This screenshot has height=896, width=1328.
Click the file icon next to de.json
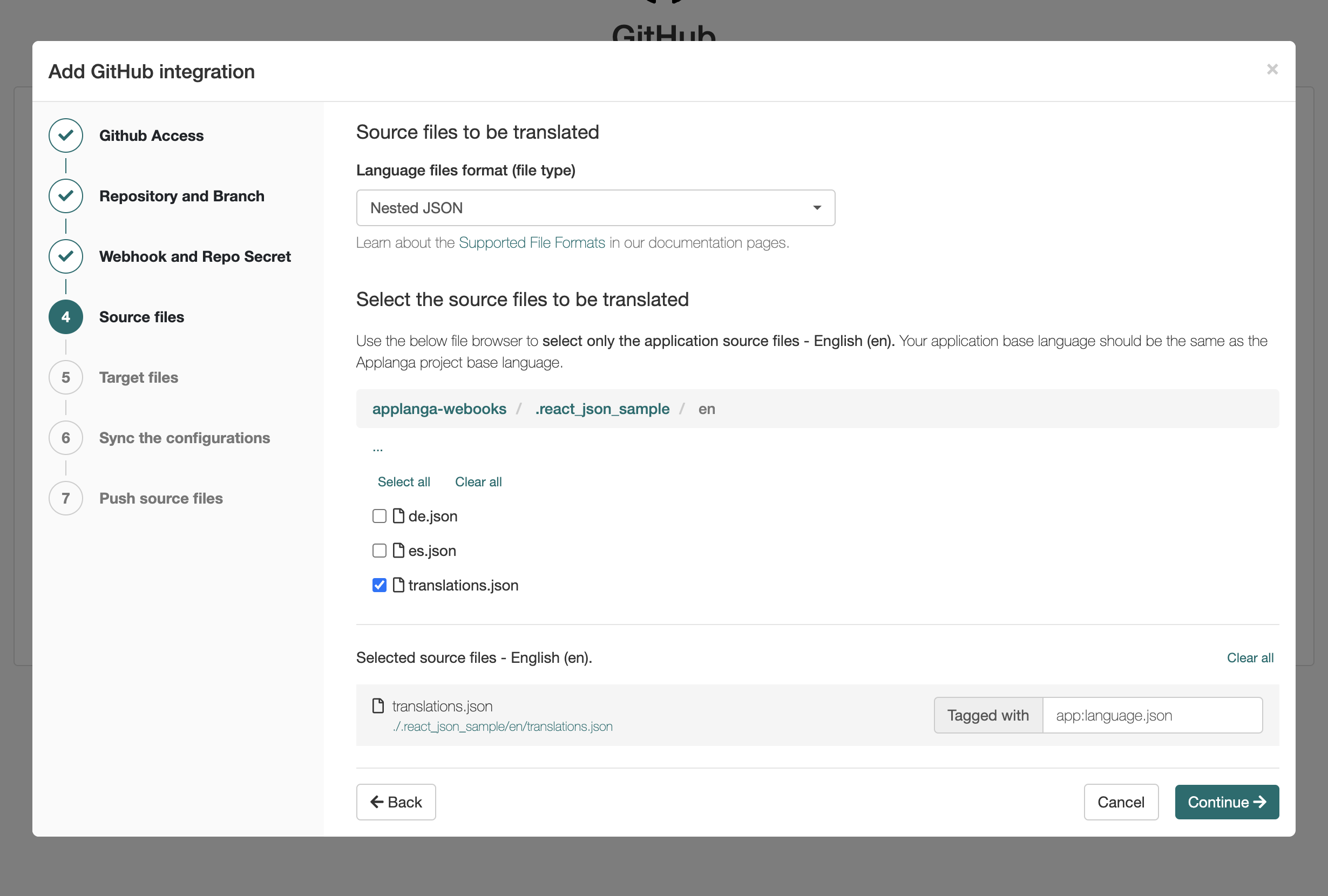tap(398, 516)
